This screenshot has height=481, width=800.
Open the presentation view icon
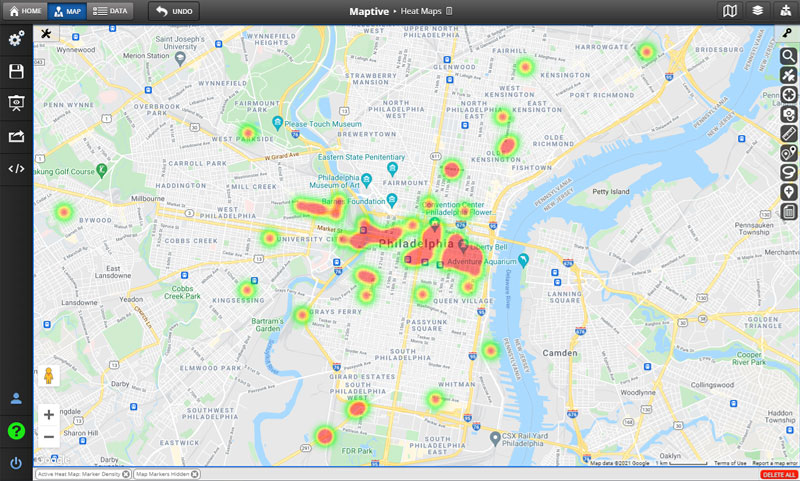[x=16, y=103]
